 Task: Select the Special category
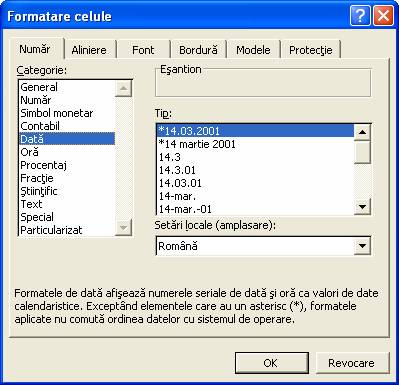click(x=67, y=217)
